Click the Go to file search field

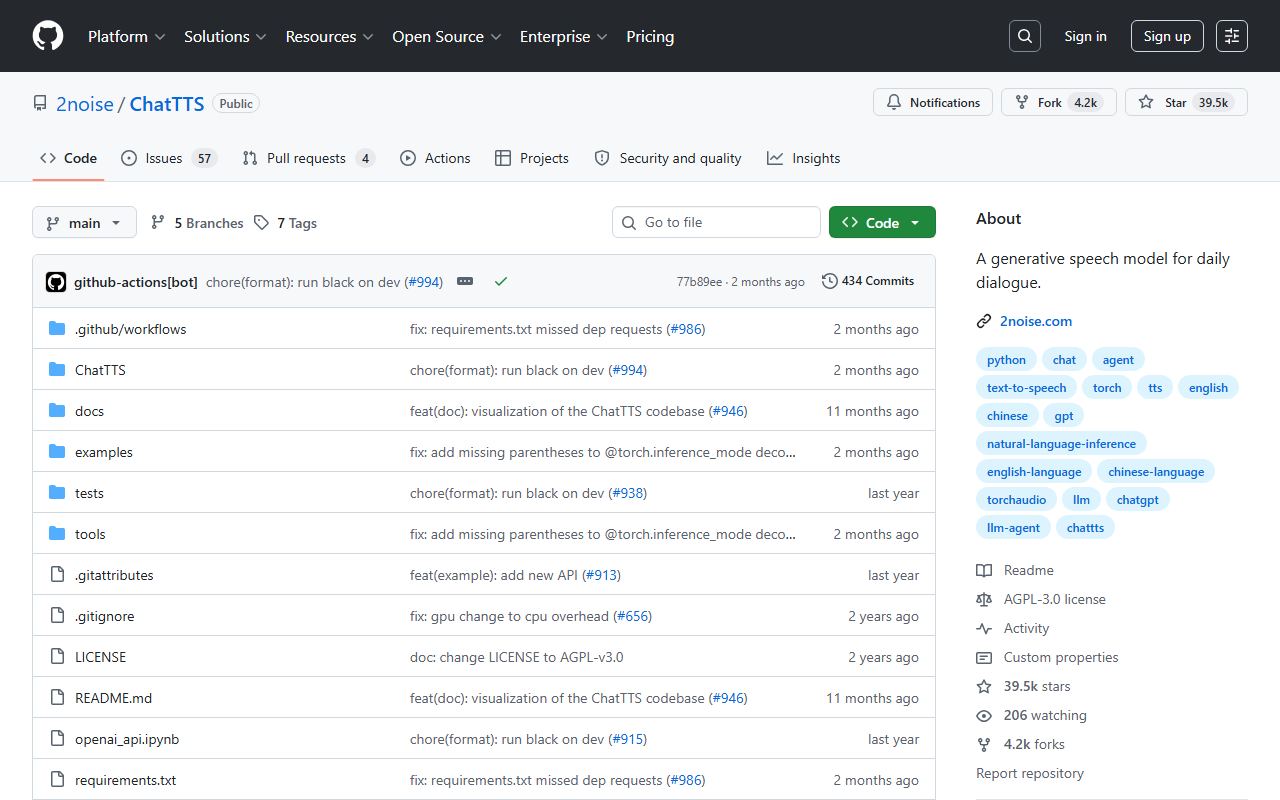(716, 222)
